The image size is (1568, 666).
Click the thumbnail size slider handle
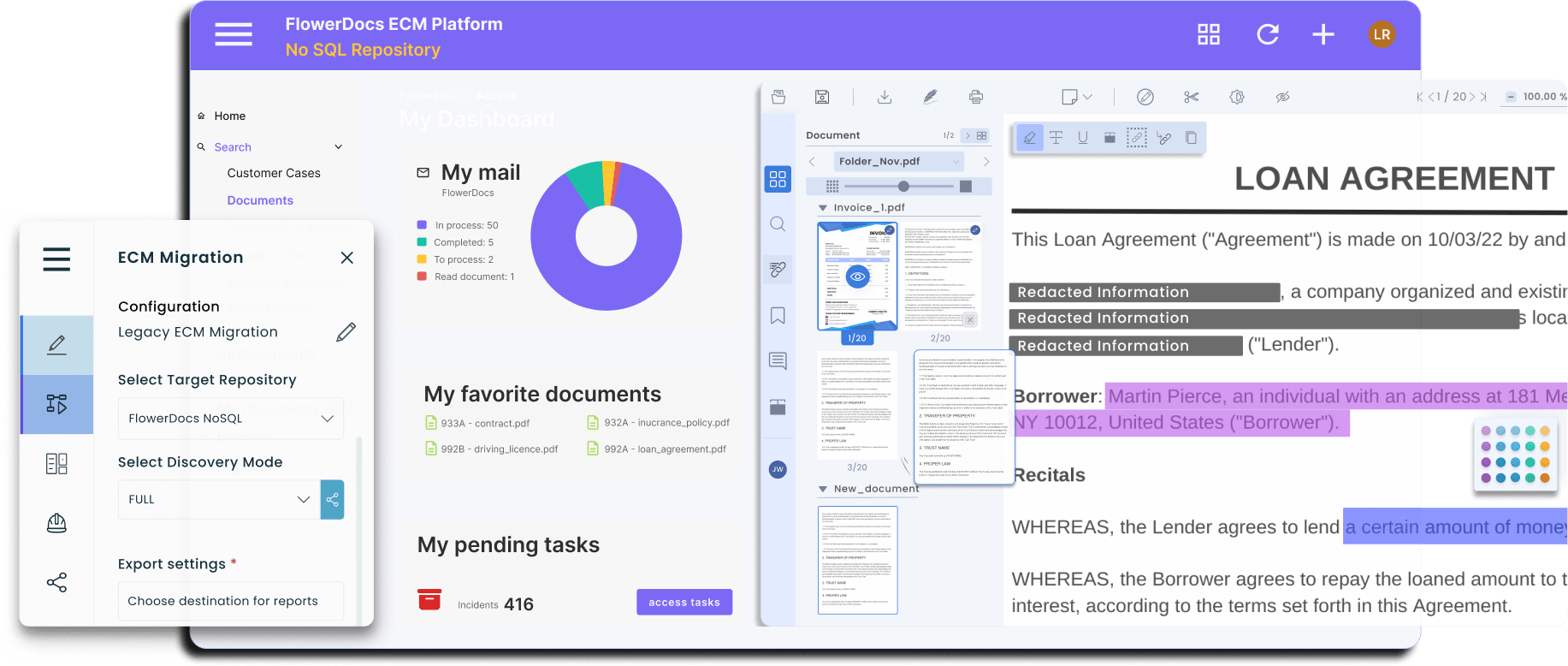pyautogui.click(x=903, y=186)
